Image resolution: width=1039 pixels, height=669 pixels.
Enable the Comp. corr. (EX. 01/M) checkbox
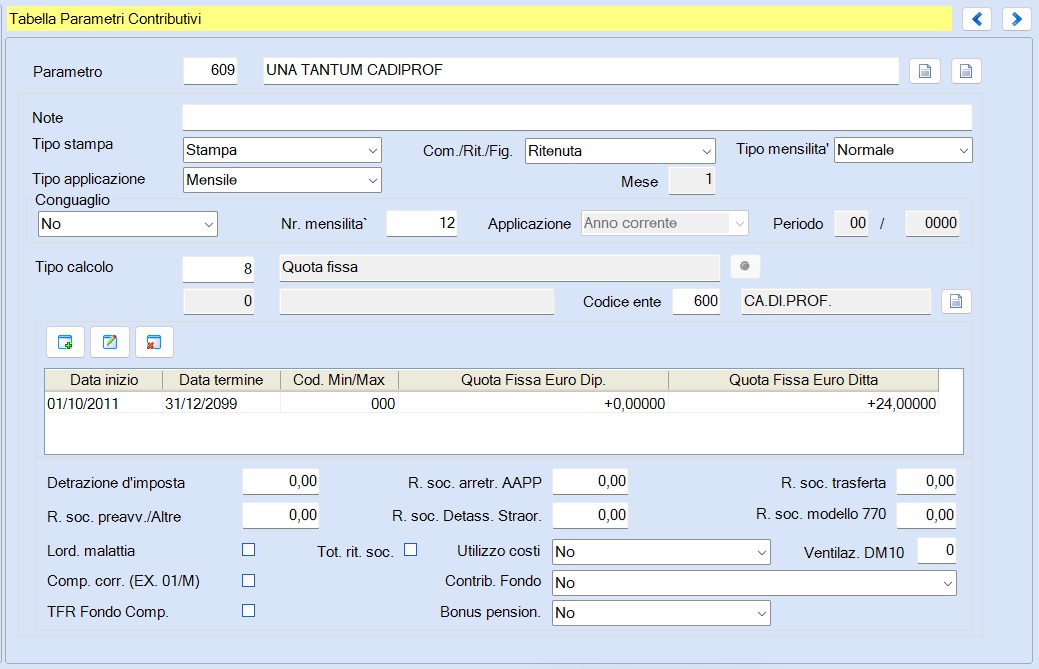[248, 581]
